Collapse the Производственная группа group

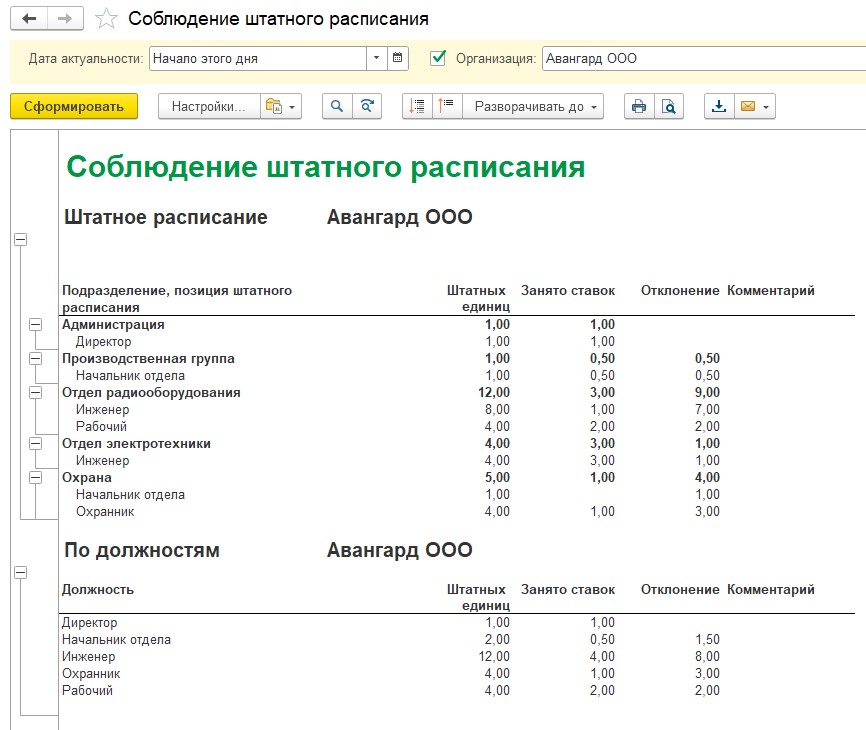pyautogui.click(x=35, y=359)
